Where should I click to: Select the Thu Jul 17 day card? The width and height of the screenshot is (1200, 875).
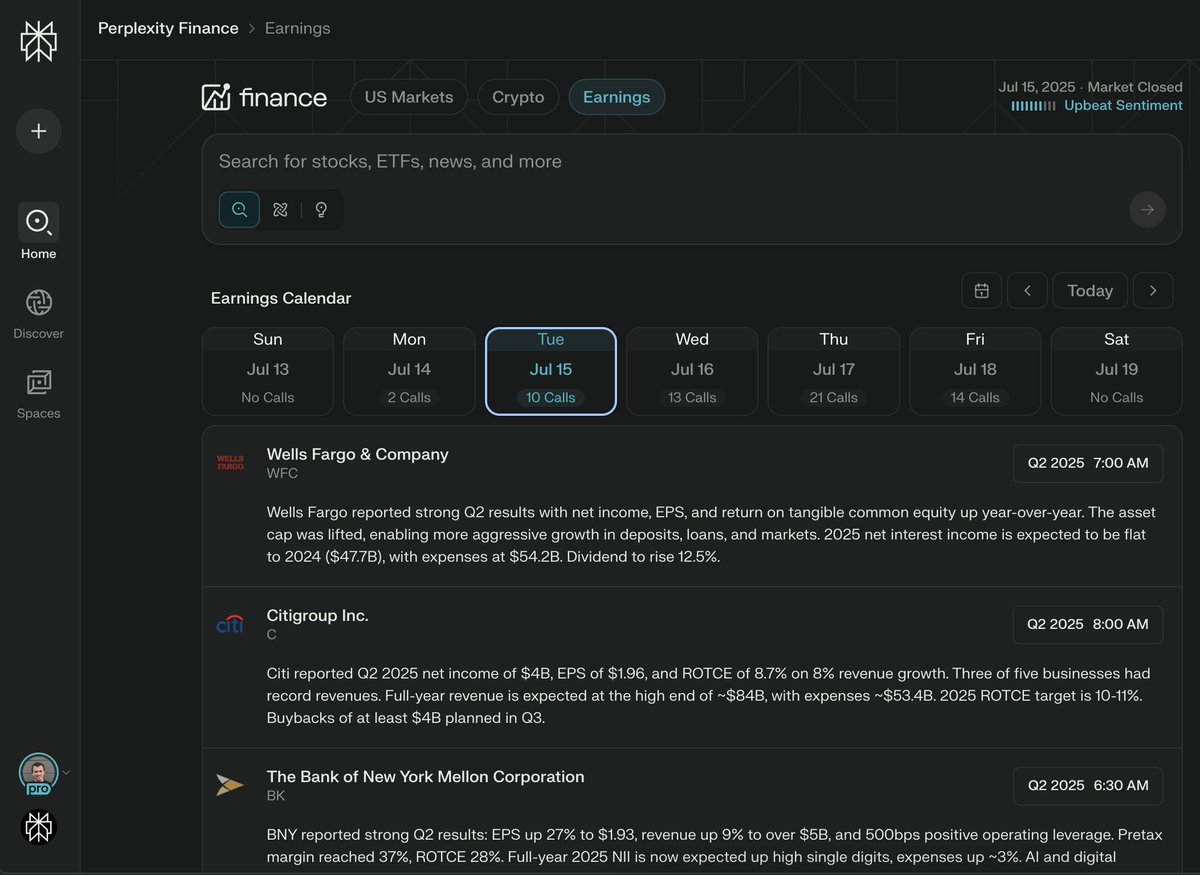coord(834,371)
